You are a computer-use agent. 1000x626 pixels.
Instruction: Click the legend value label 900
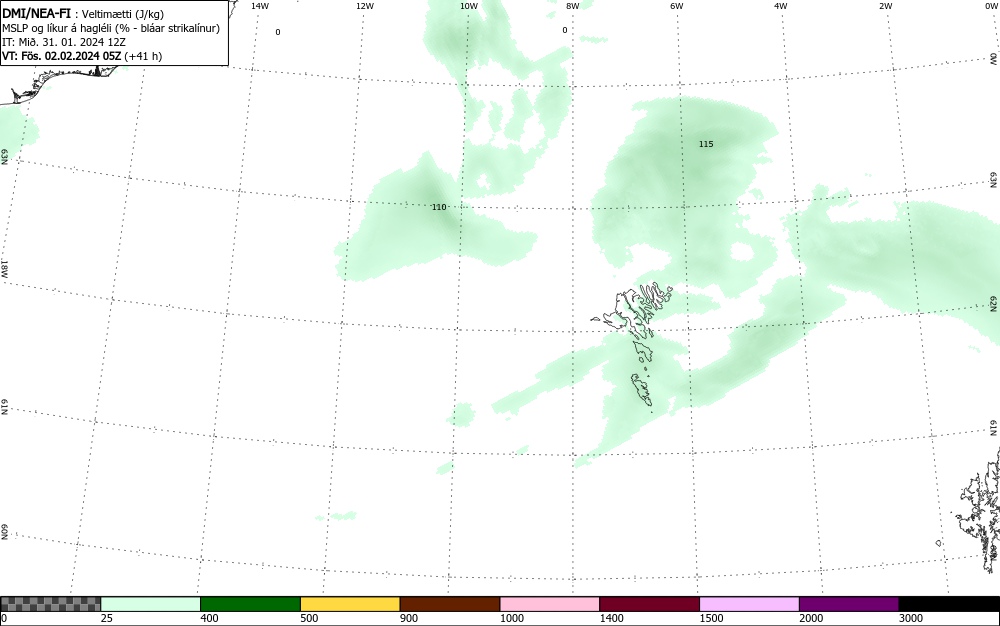pos(409,618)
